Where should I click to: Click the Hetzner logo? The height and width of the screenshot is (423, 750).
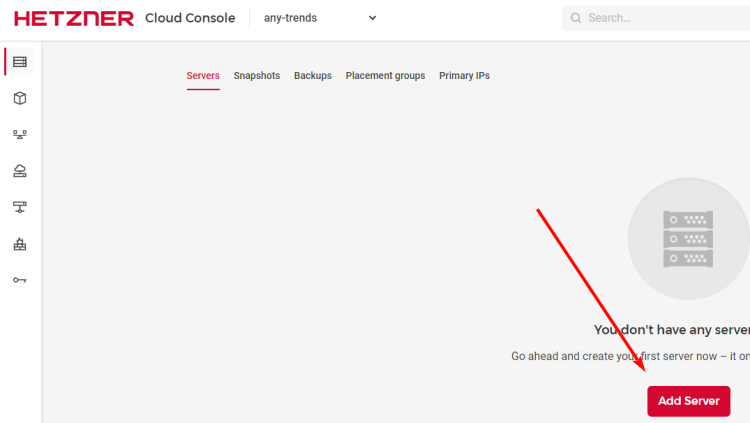[x=74, y=18]
